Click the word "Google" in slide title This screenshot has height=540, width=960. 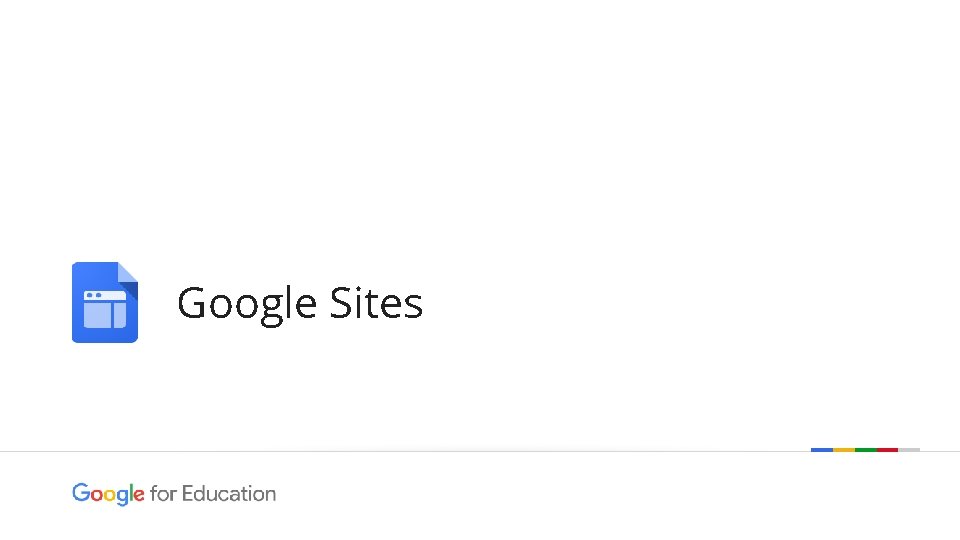(x=246, y=303)
